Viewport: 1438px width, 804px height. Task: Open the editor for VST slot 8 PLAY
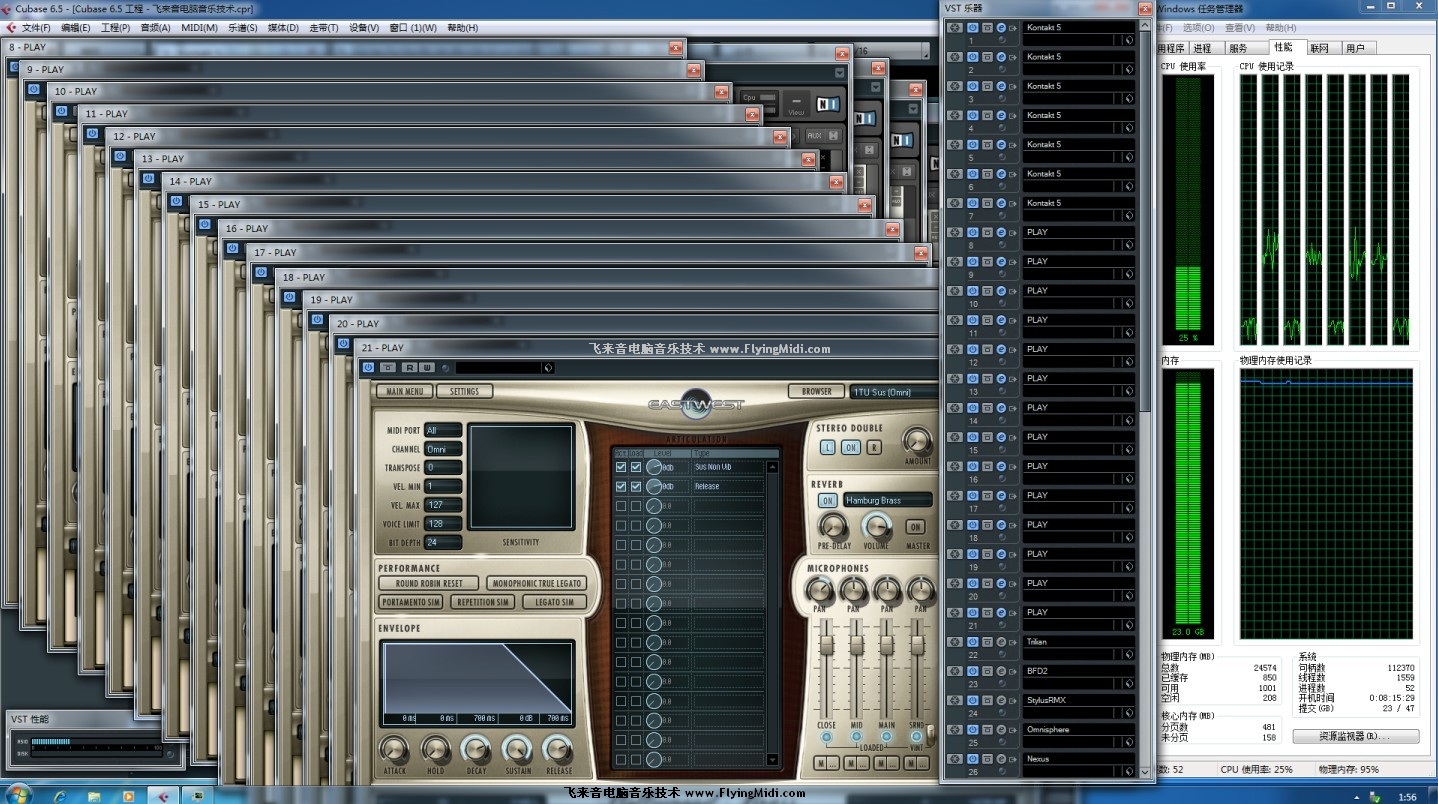point(1001,232)
